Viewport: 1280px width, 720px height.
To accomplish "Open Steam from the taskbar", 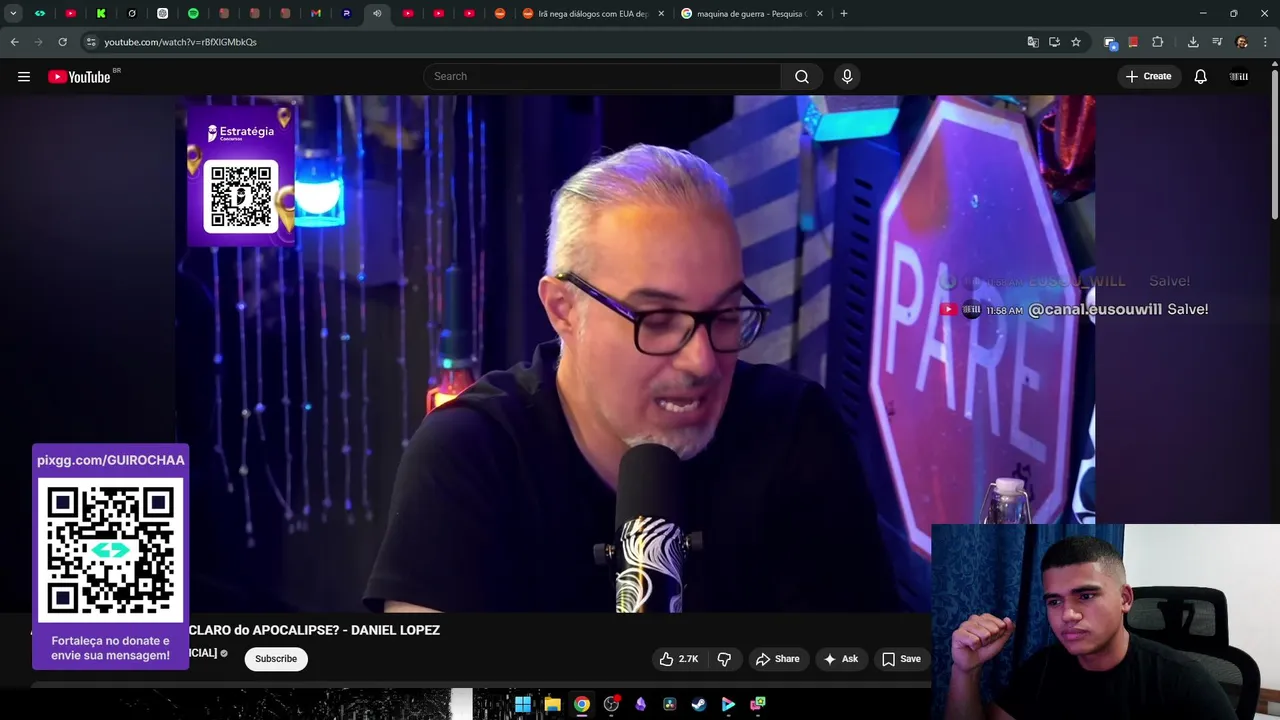I will coord(699,704).
